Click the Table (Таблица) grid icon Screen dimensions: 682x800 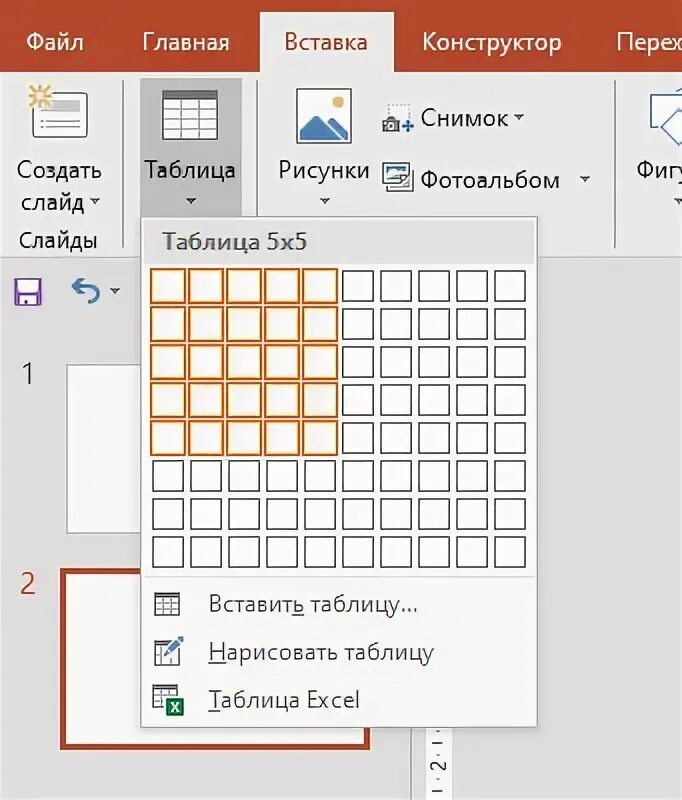pyautogui.click(x=190, y=115)
